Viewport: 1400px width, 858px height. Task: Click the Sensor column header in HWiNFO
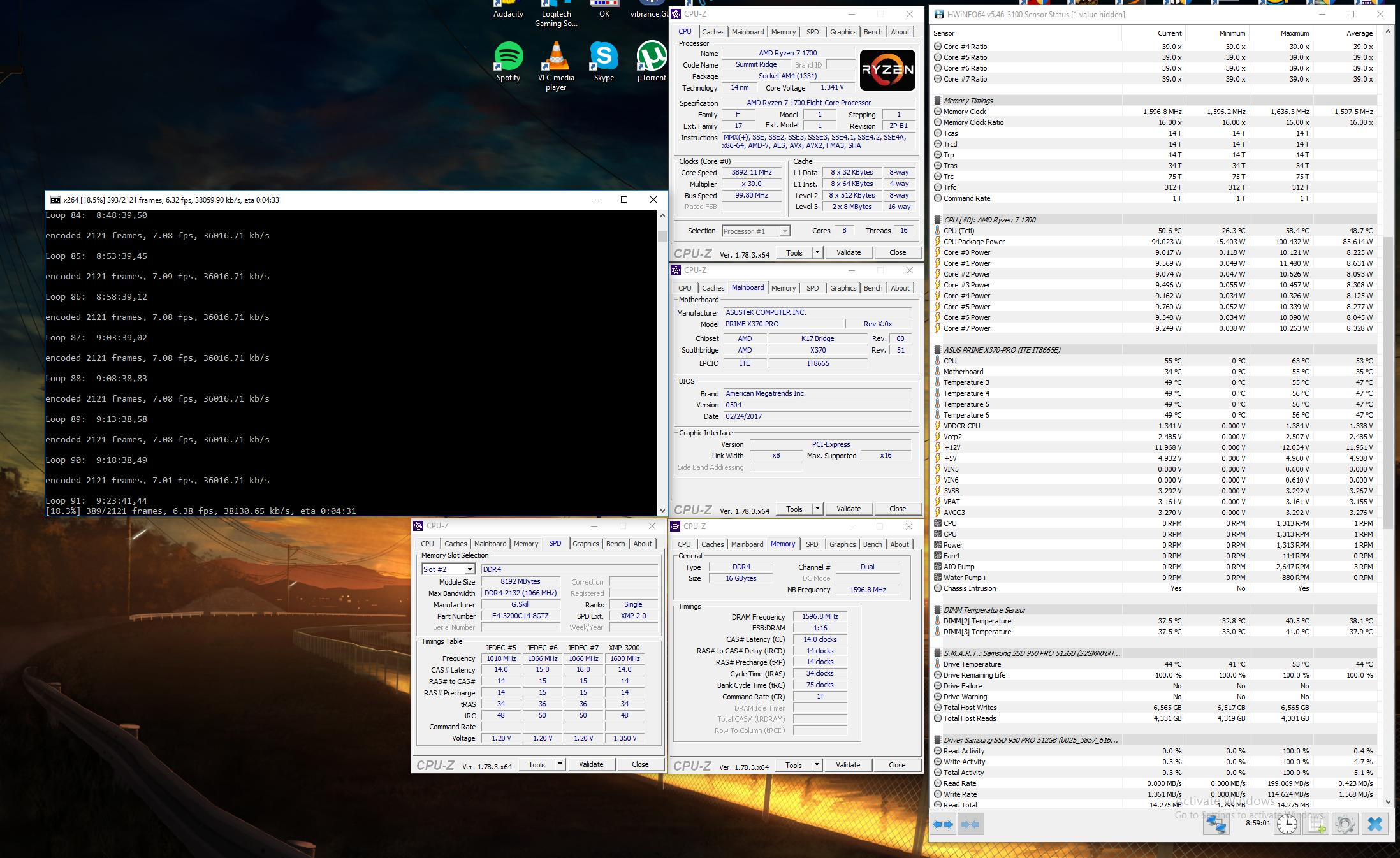1026,33
